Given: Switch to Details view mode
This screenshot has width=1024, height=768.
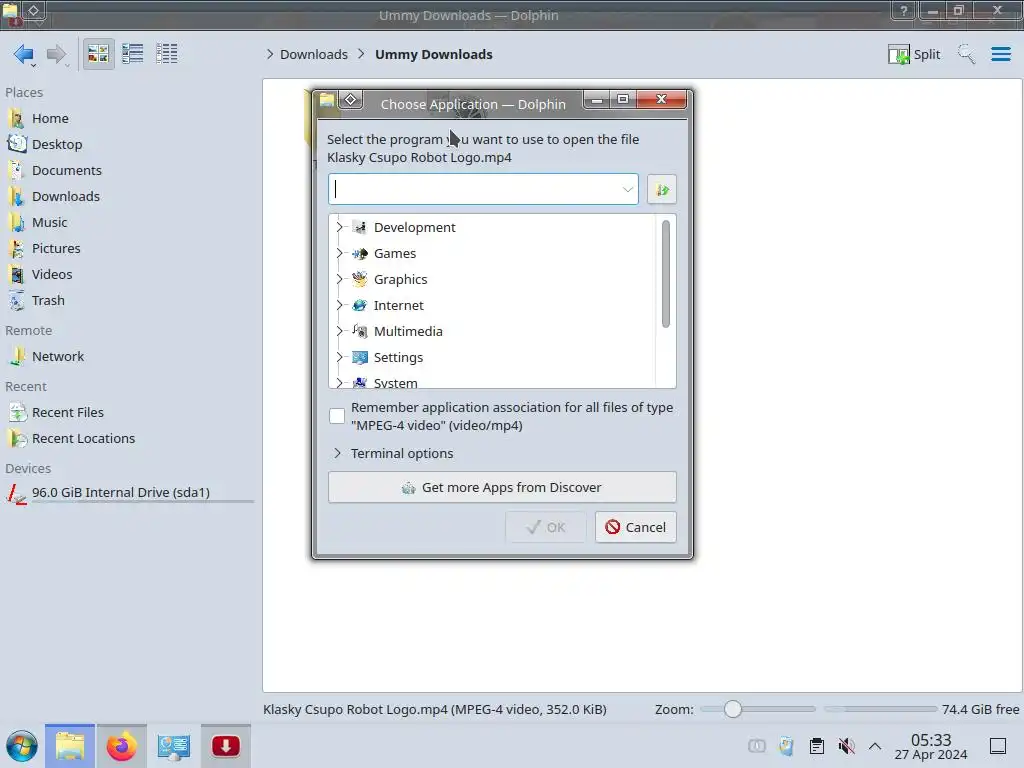Looking at the screenshot, I should [x=167, y=54].
